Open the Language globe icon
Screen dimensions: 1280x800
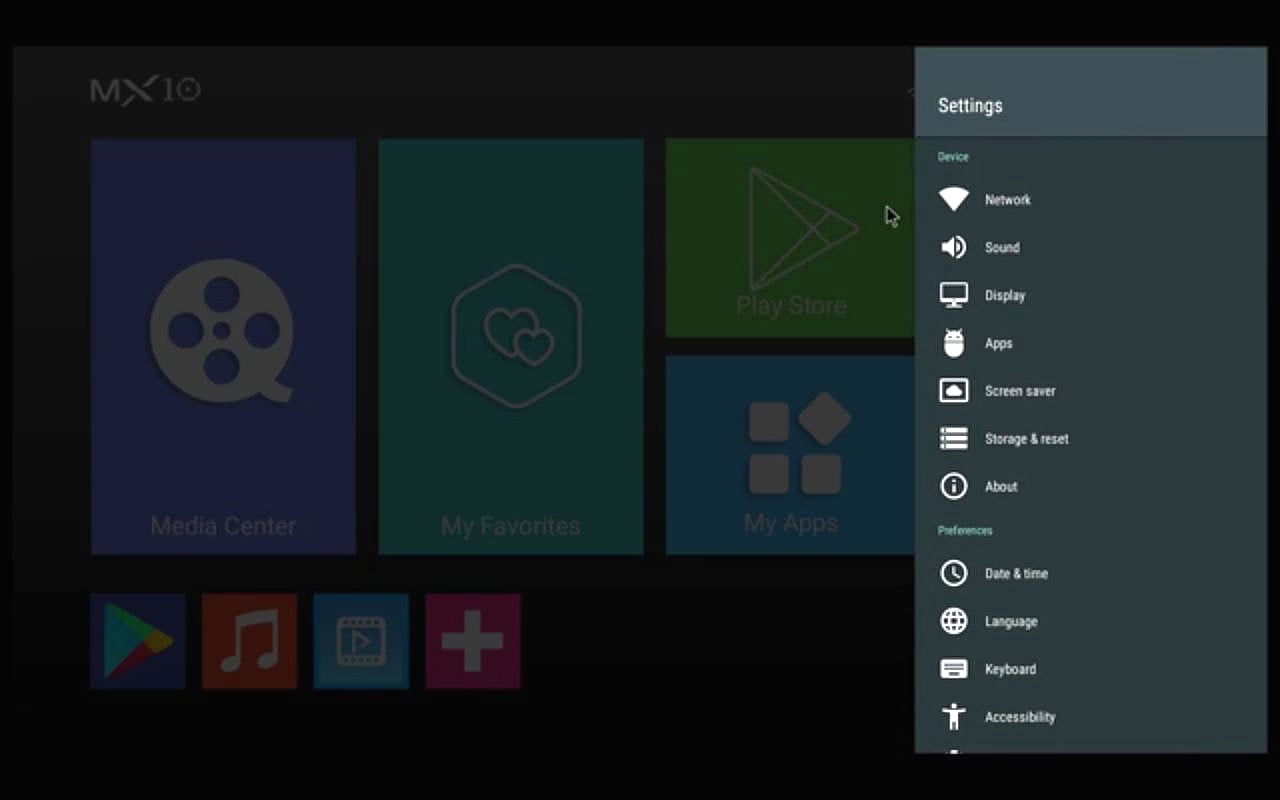coord(954,622)
